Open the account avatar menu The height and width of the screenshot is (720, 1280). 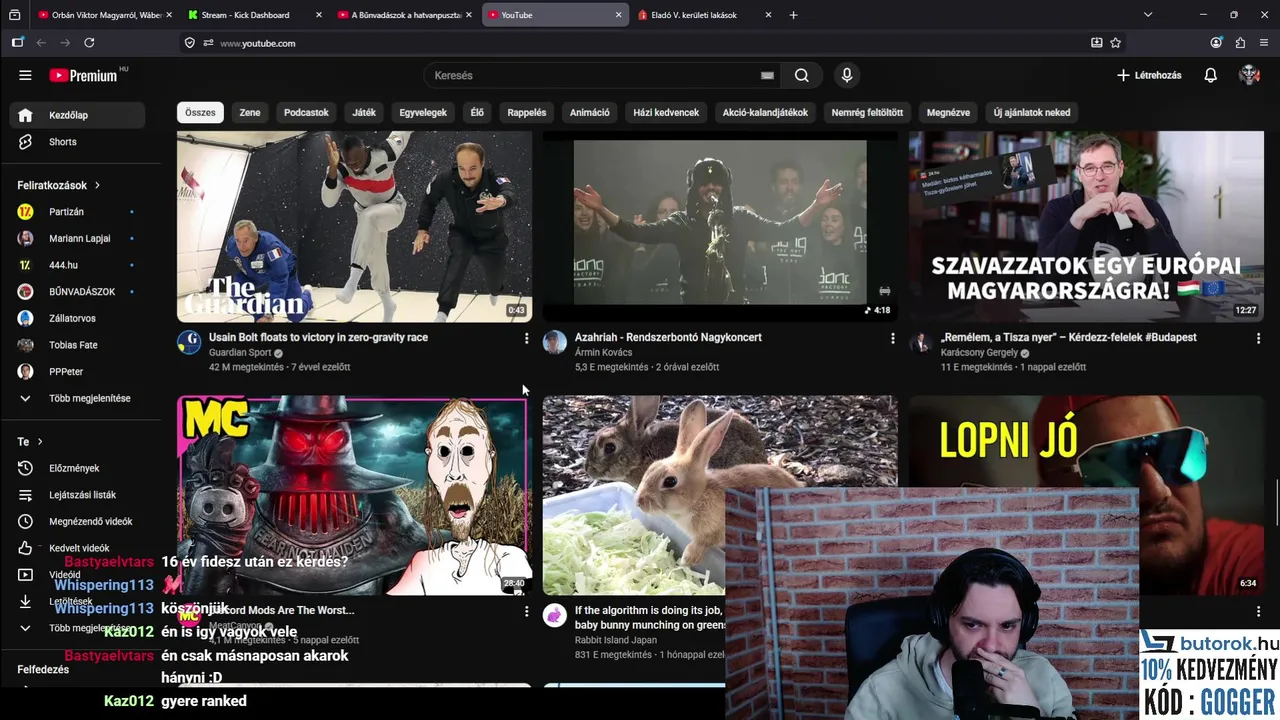(1249, 75)
